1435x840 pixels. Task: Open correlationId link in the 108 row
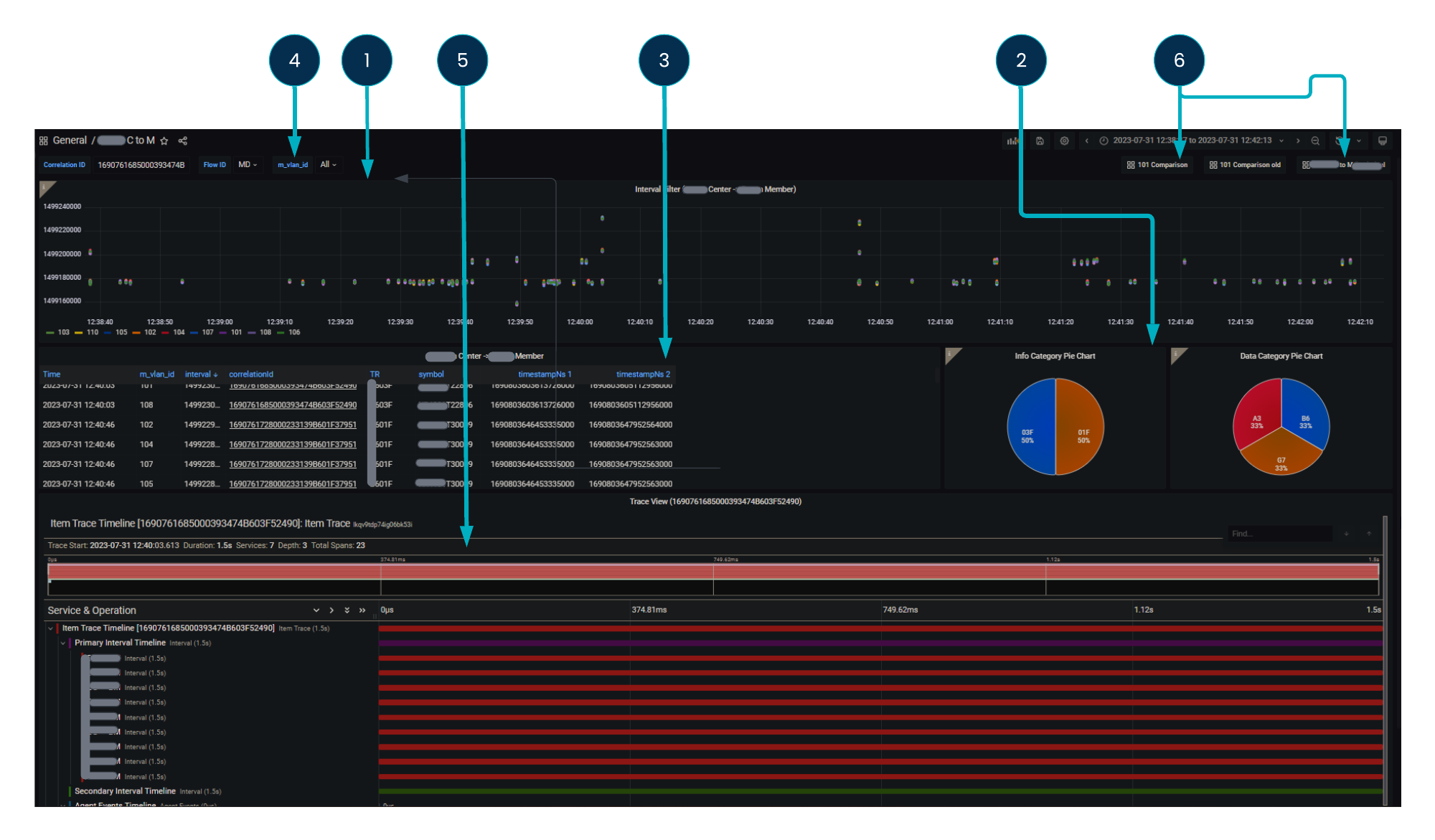click(293, 405)
